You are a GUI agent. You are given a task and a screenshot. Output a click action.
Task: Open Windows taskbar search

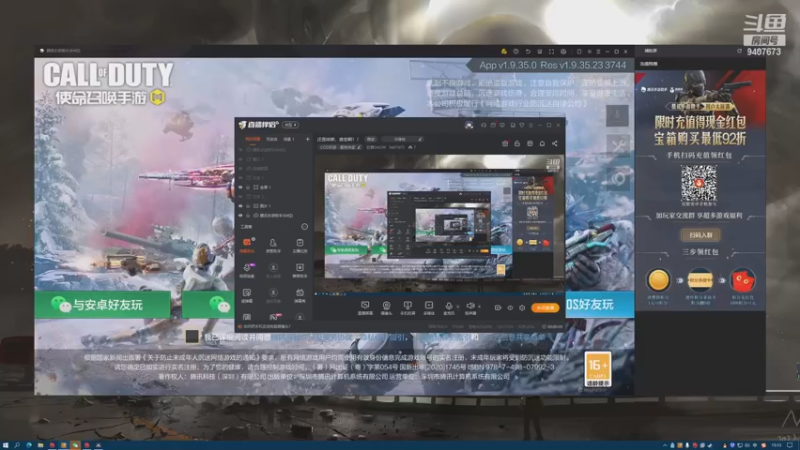coord(17,445)
